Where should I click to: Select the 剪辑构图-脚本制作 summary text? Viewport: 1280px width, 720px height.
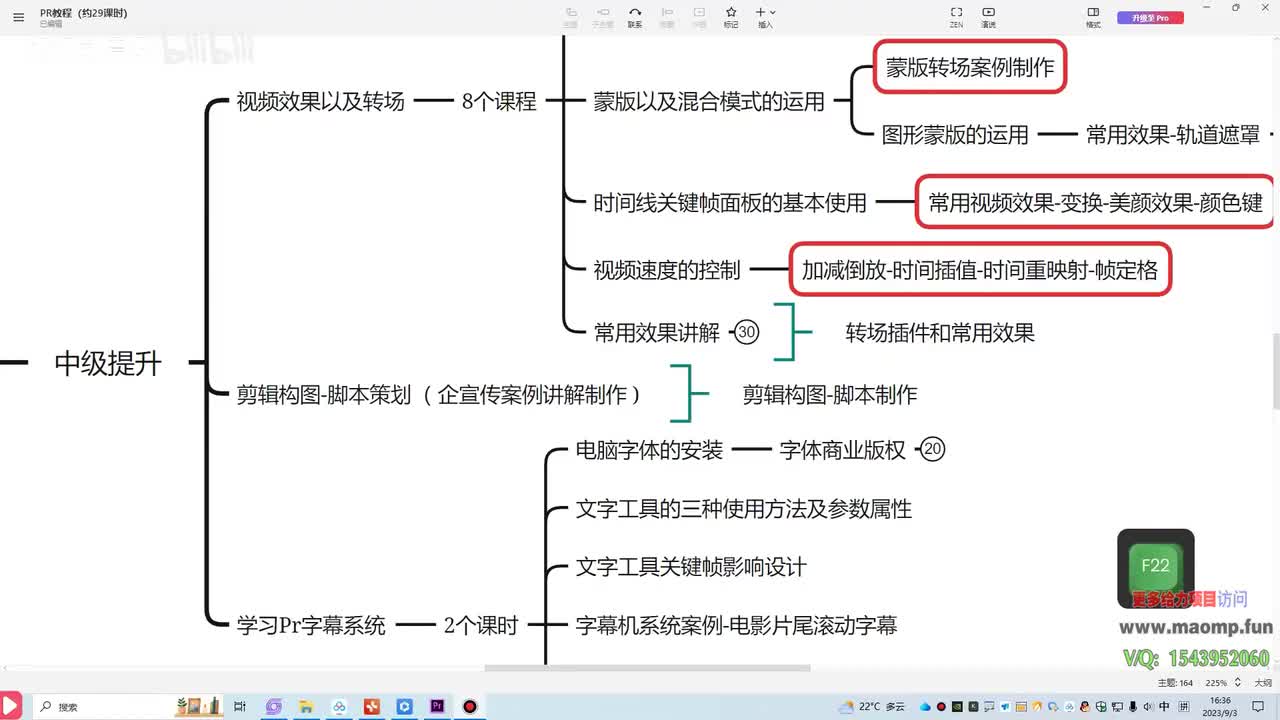point(830,395)
